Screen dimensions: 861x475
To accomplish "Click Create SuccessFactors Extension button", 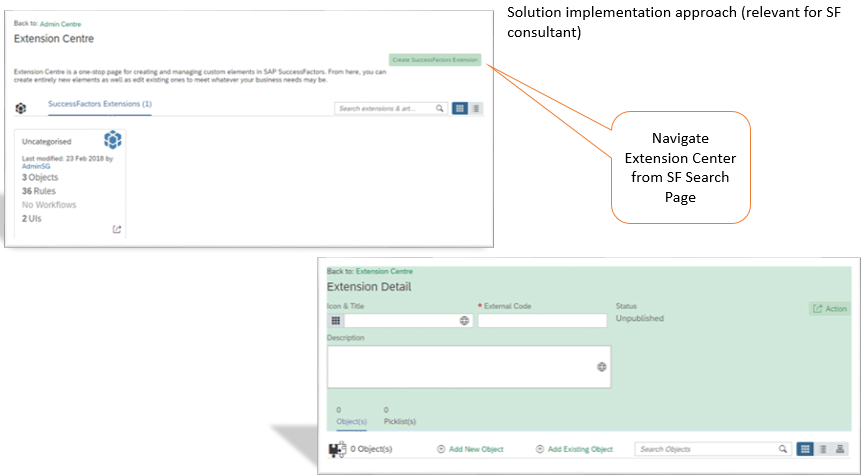I will pos(435,60).
